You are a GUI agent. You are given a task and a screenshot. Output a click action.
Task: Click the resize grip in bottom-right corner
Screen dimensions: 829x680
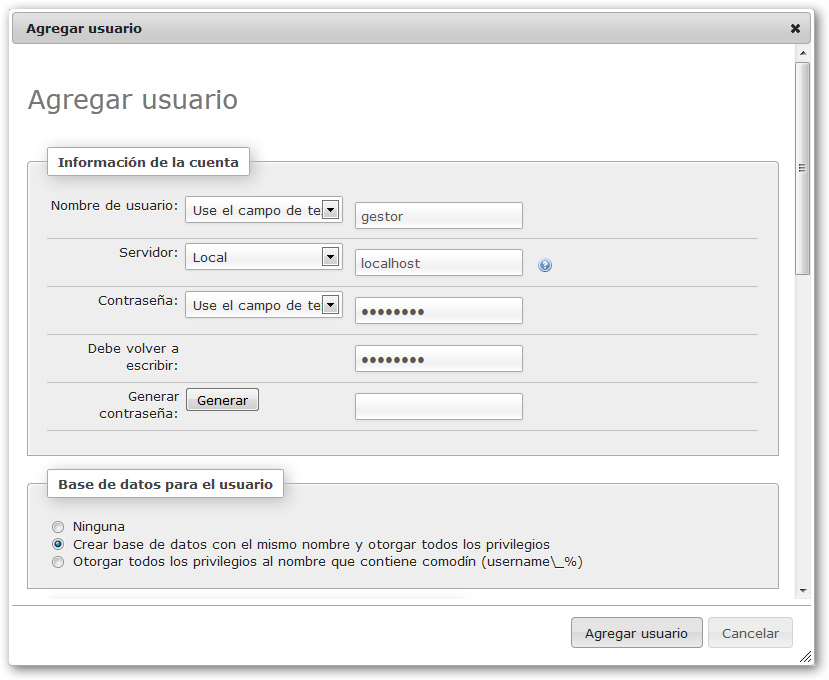pyautogui.click(x=806, y=658)
